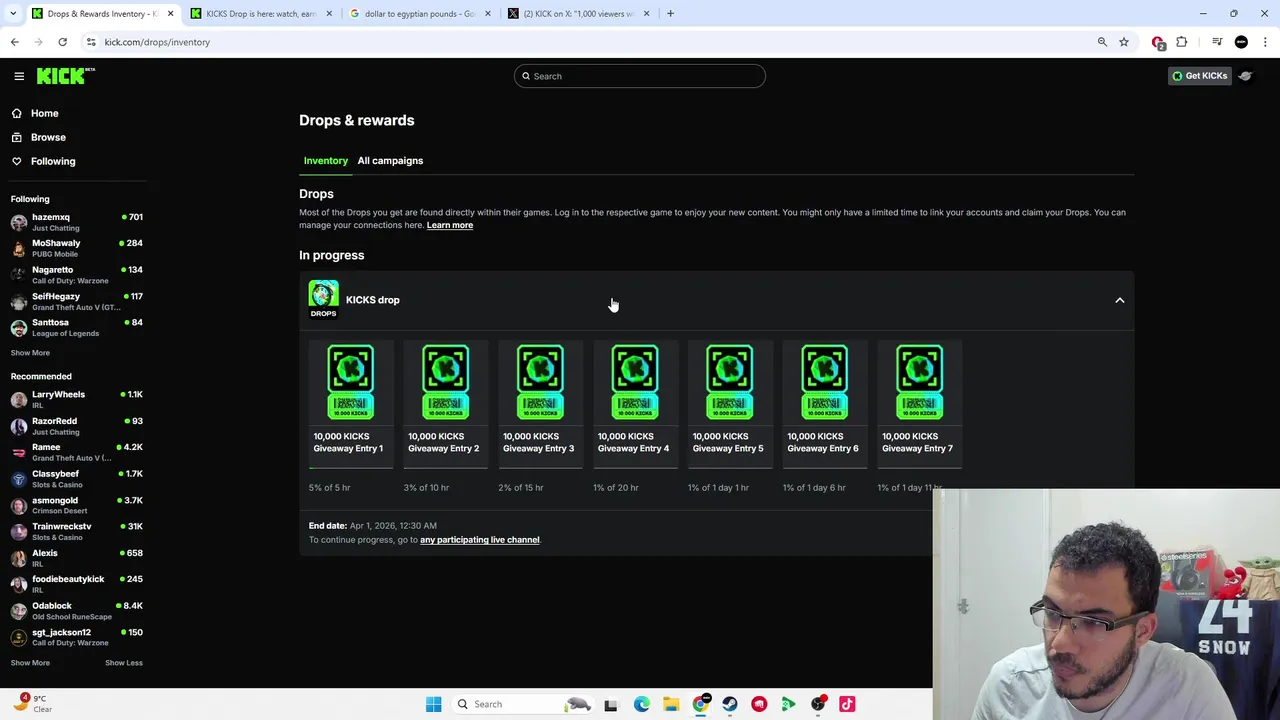This screenshot has width=1280, height=720.
Task: Open any participating live channel link
Action: [x=479, y=540]
